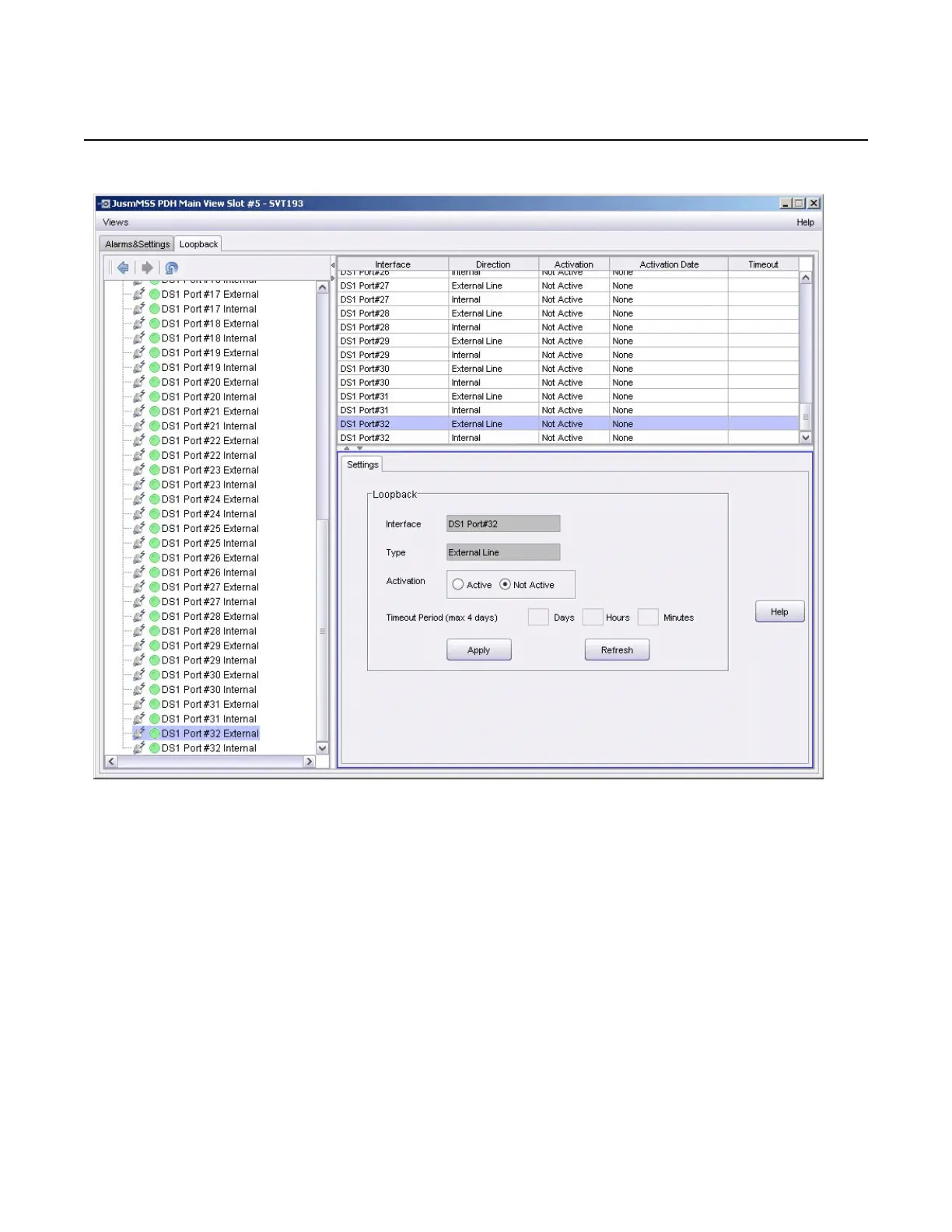Click the blue refresh tree icon
Viewport: 952px width, 1232px height.
click(x=172, y=268)
